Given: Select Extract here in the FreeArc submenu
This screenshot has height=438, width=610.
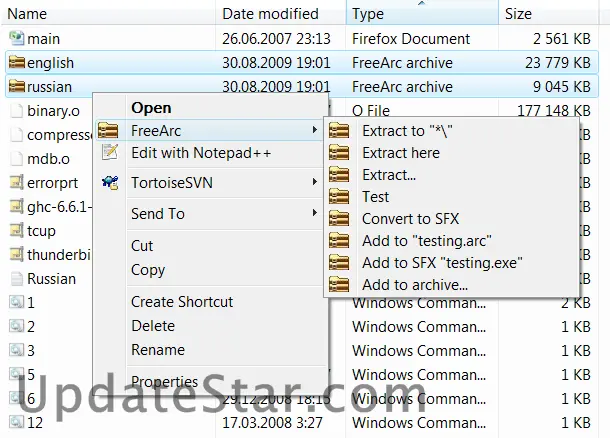Looking at the screenshot, I should [x=451, y=153].
